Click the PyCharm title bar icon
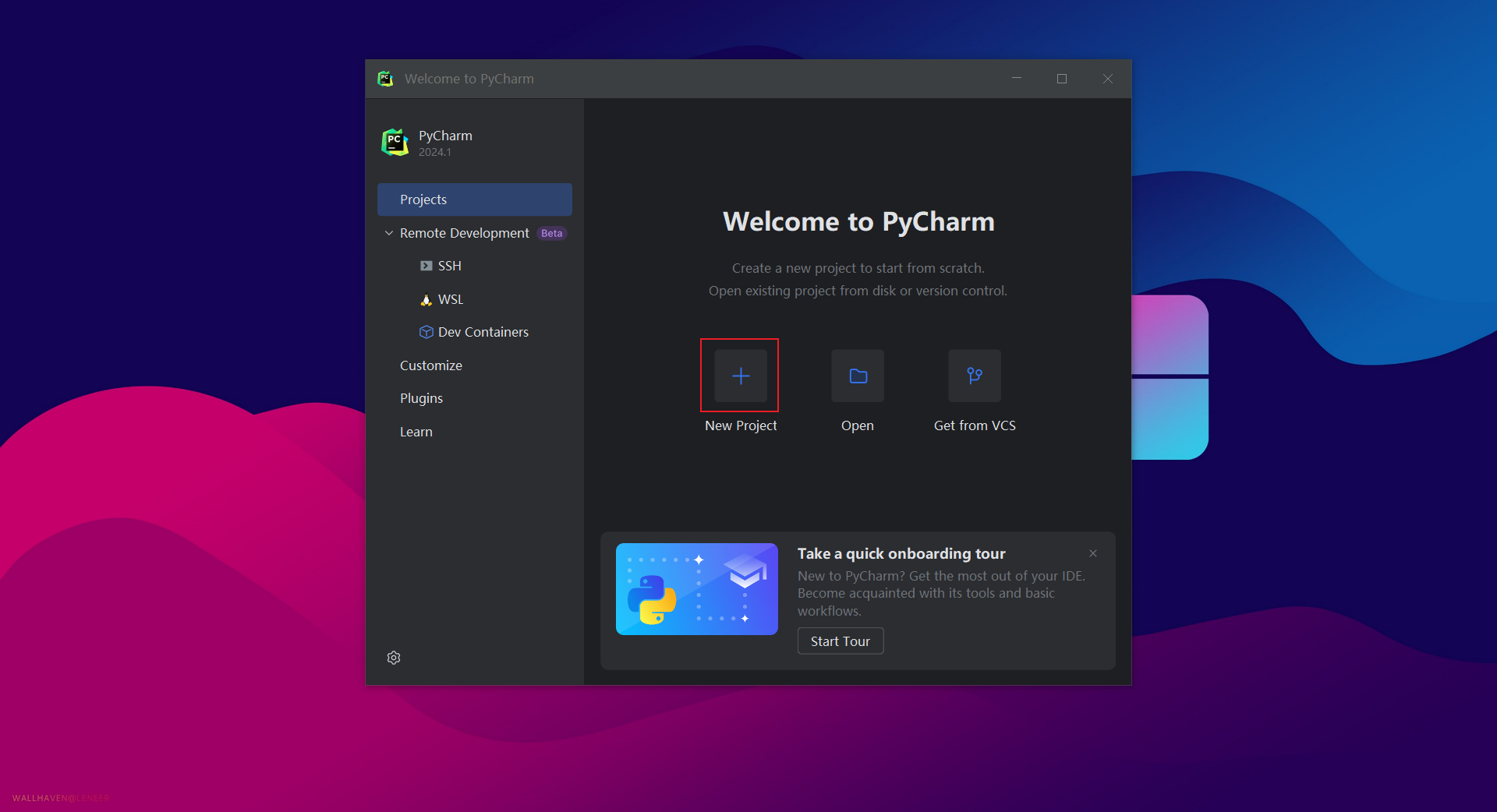Image resolution: width=1497 pixels, height=812 pixels. coord(385,79)
